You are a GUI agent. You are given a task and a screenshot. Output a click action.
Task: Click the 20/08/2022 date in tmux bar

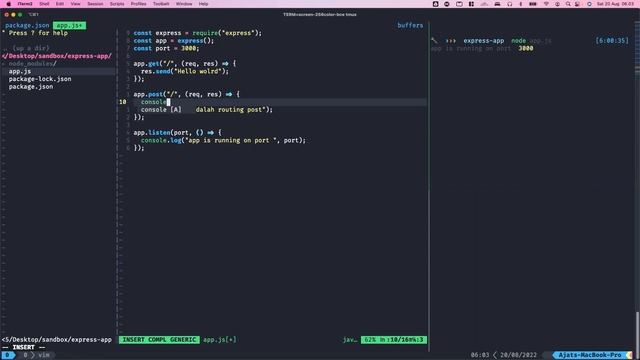coord(518,355)
